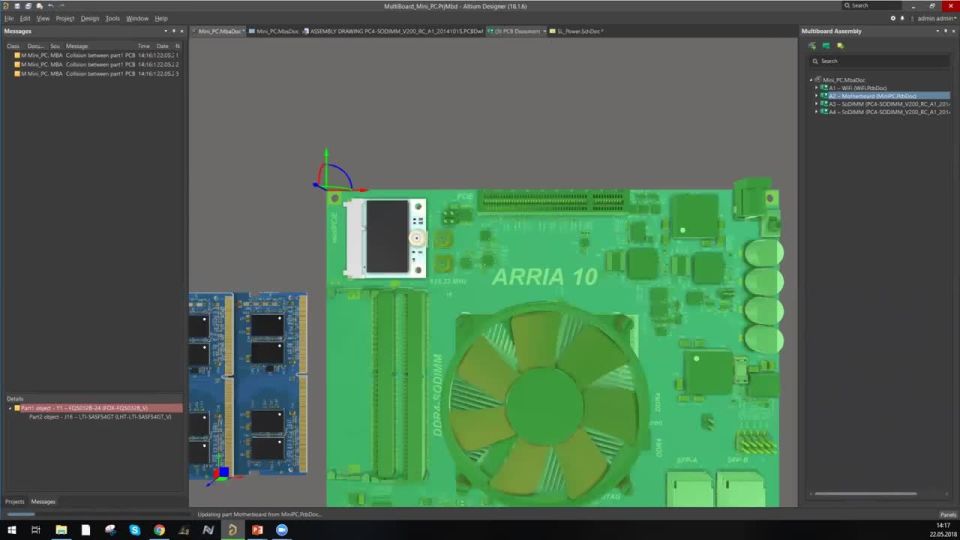This screenshot has height=540, width=960.
Task: Open the notifications bell icon
Action: click(x=902, y=18)
